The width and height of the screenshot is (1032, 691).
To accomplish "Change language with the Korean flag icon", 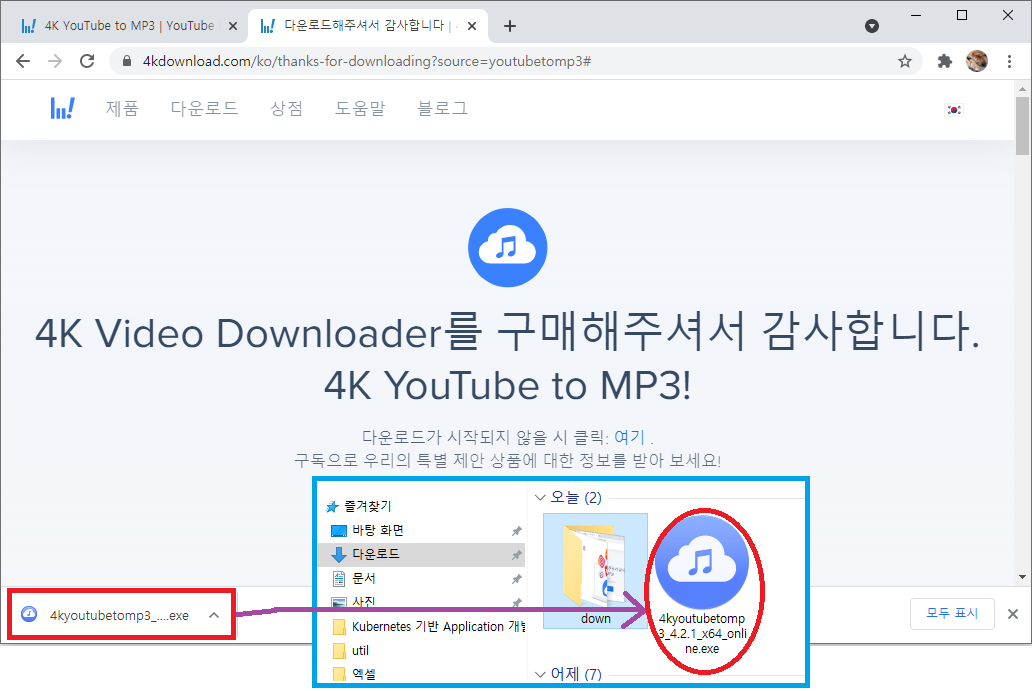I will (954, 110).
